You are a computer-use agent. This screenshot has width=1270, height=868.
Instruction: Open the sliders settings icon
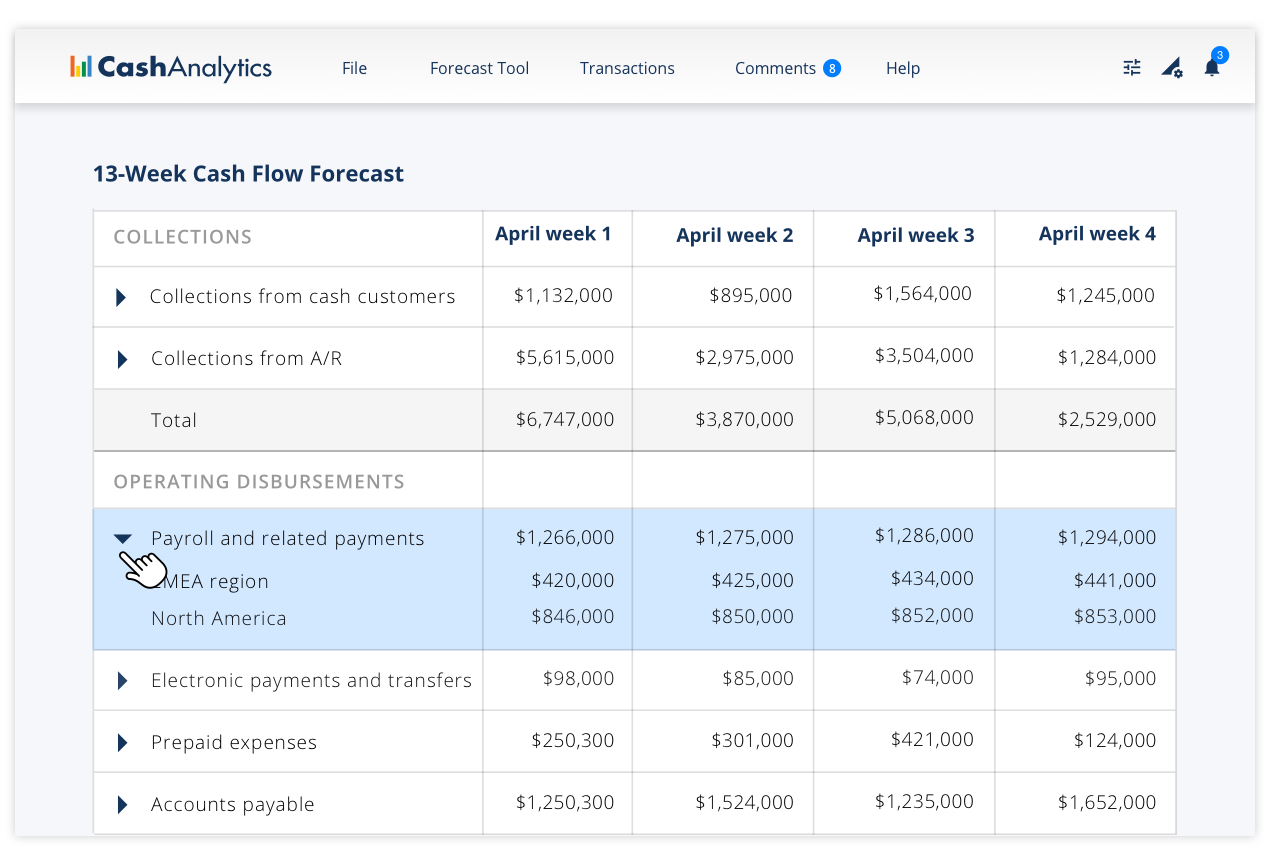tap(1132, 68)
